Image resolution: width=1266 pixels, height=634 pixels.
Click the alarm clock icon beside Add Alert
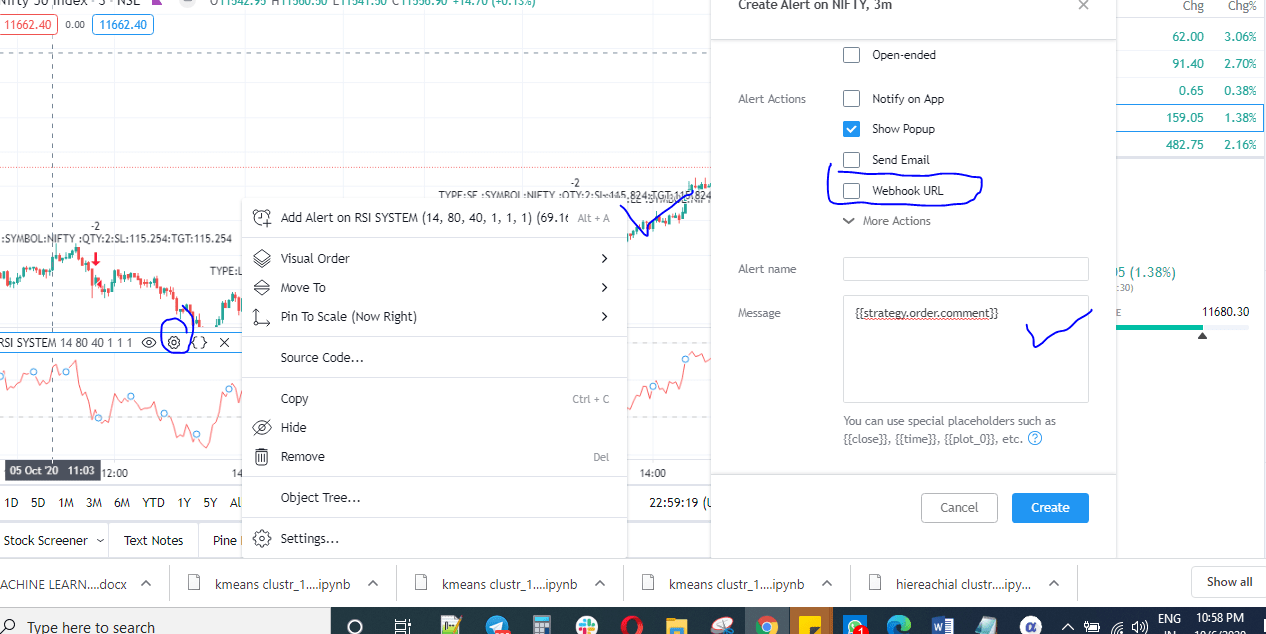tap(261, 217)
